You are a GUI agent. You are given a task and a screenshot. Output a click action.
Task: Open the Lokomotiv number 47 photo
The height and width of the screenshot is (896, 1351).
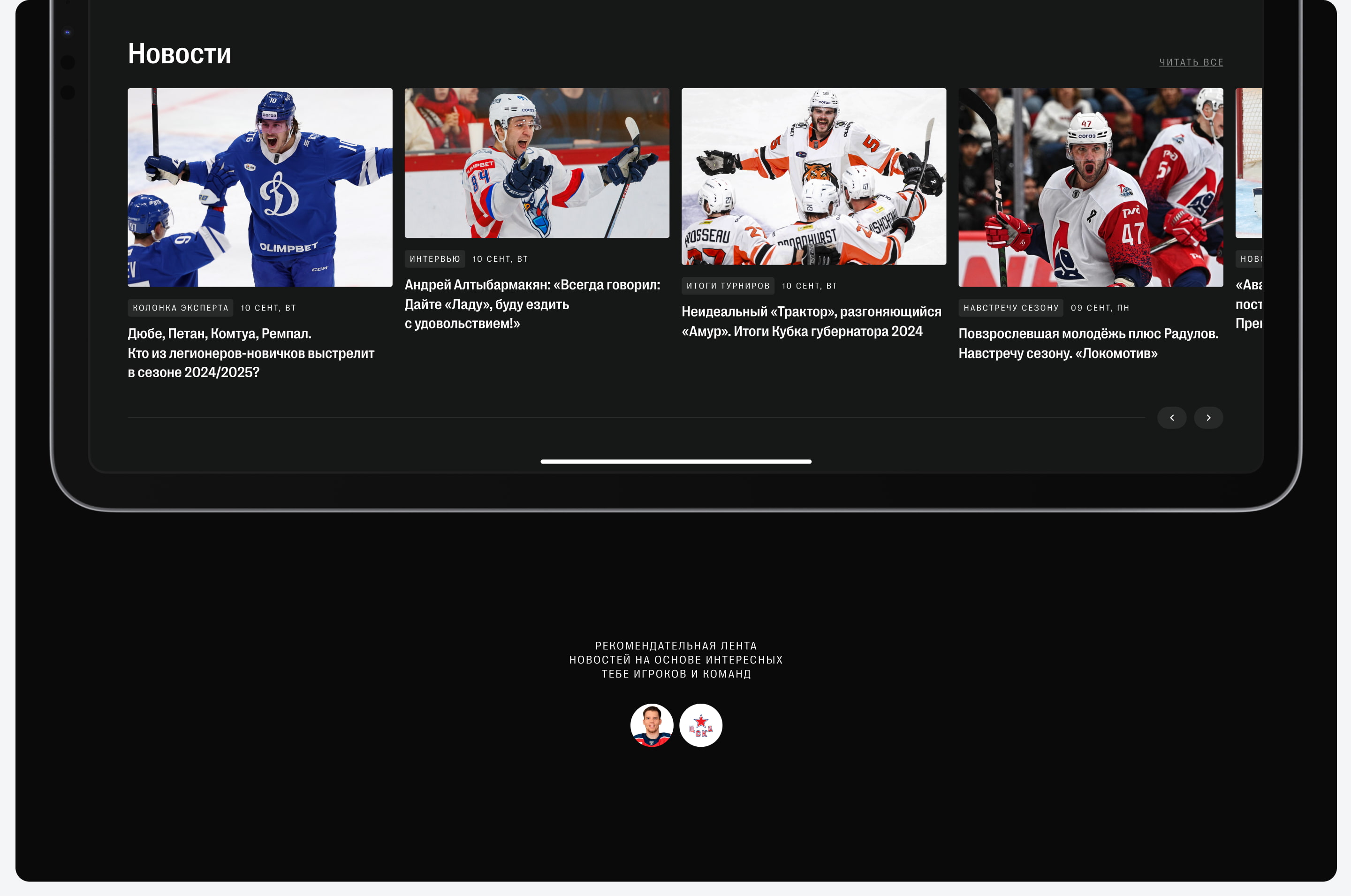click(x=1090, y=188)
